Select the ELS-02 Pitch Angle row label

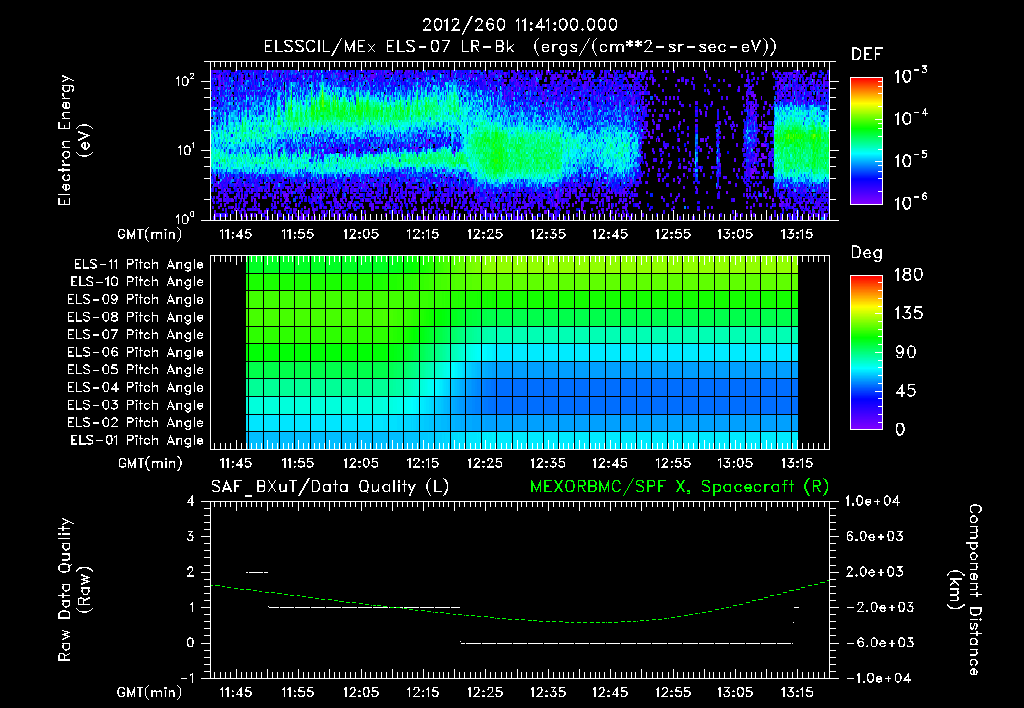136,423
